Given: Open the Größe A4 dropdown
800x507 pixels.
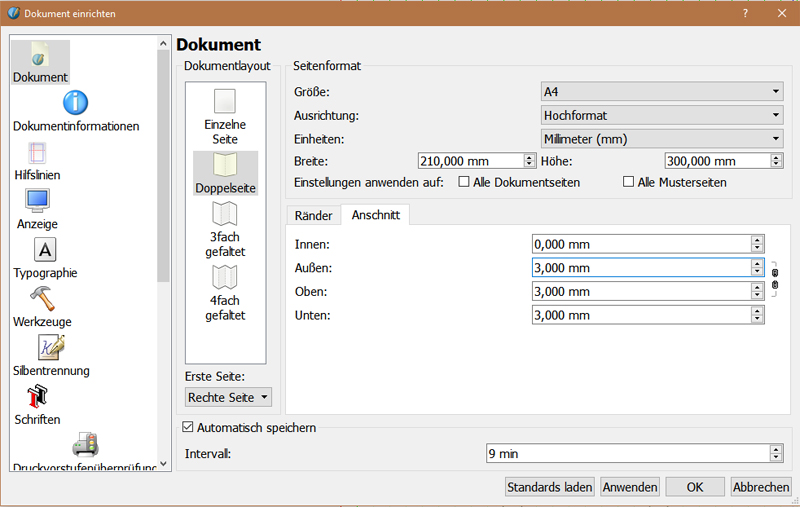Looking at the screenshot, I should coord(661,92).
